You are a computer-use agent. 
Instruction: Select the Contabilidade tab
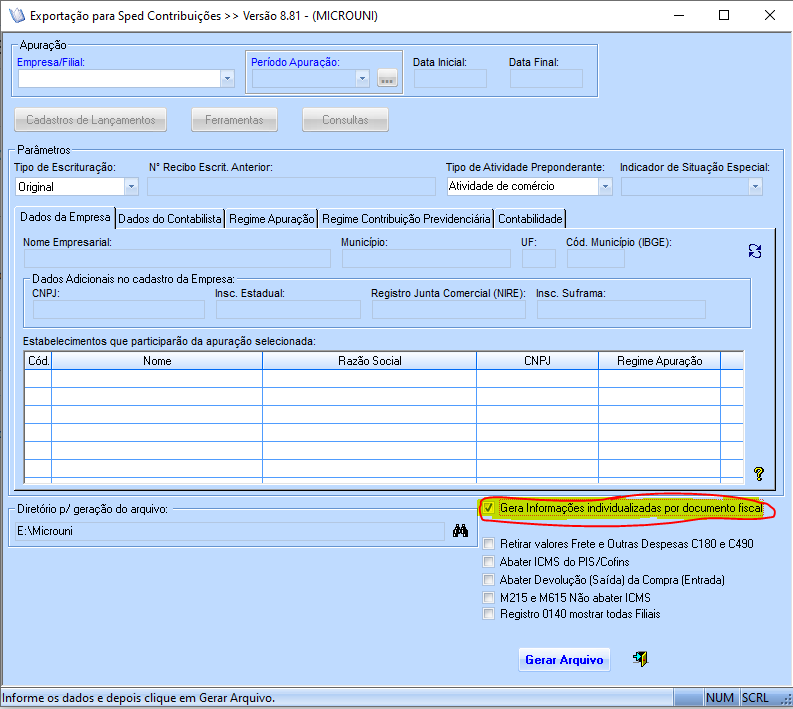[x=530, y=218]
